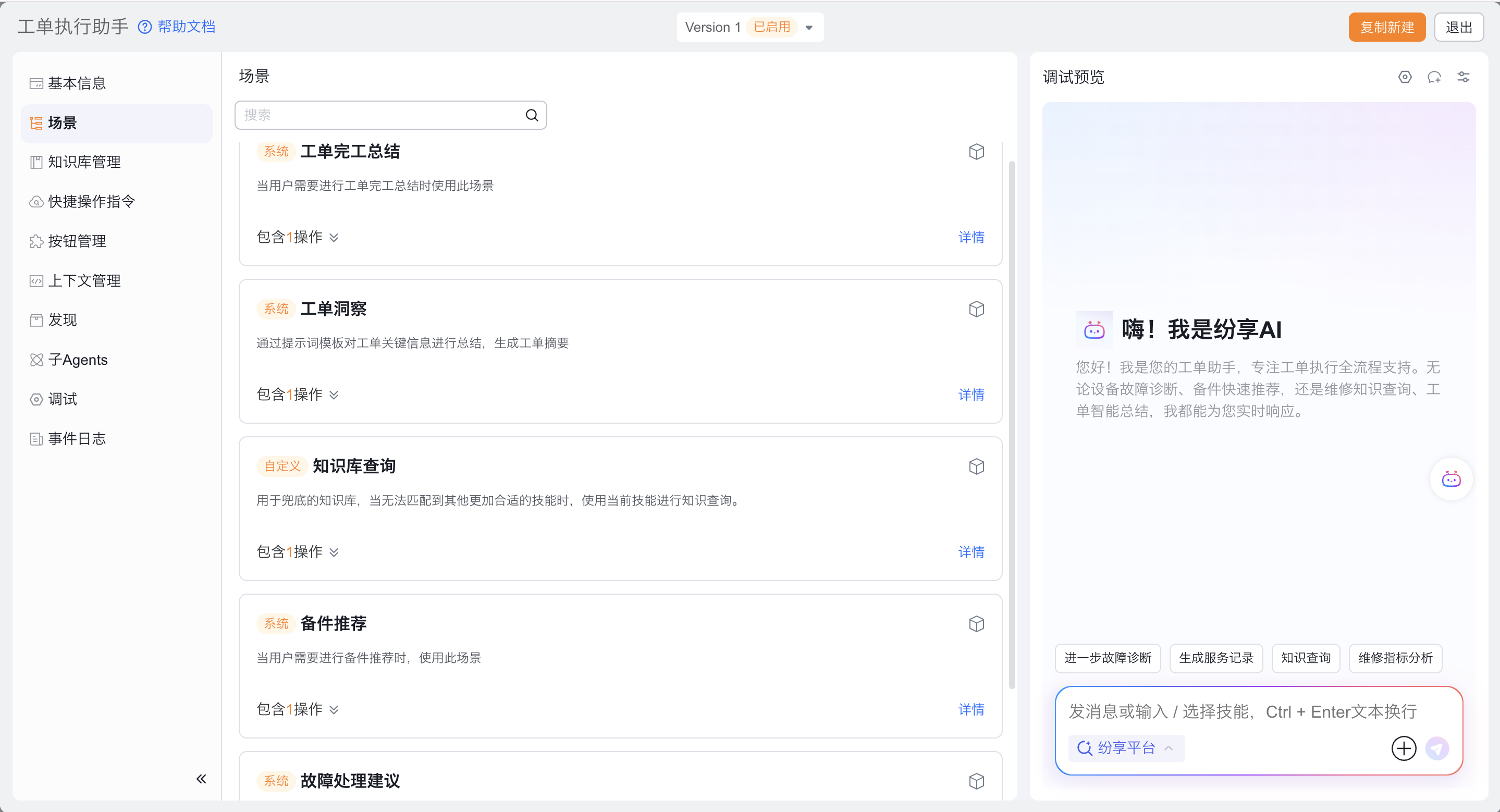Click the cube icon on 知识库查询 card
The width and height of the screenshot is (1500, 812).
pyautogui.click(x=976, y=466)
